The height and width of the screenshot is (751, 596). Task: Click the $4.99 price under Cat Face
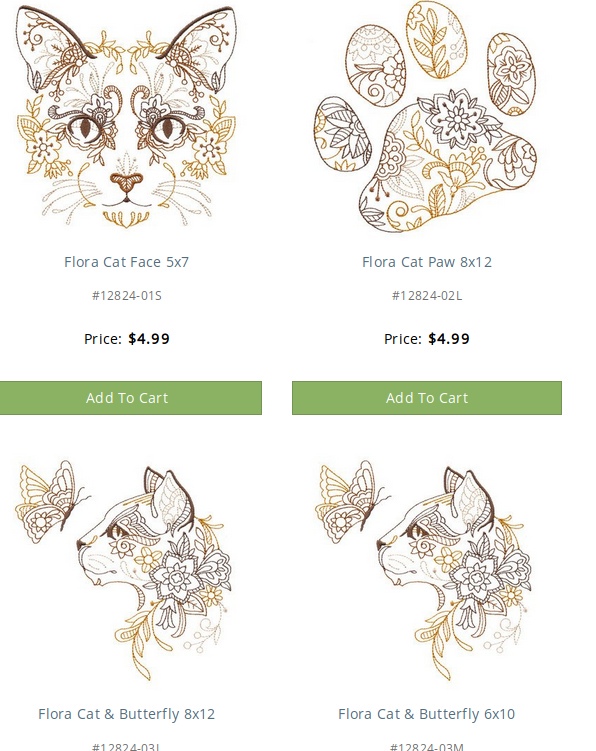tap(149, 339)
